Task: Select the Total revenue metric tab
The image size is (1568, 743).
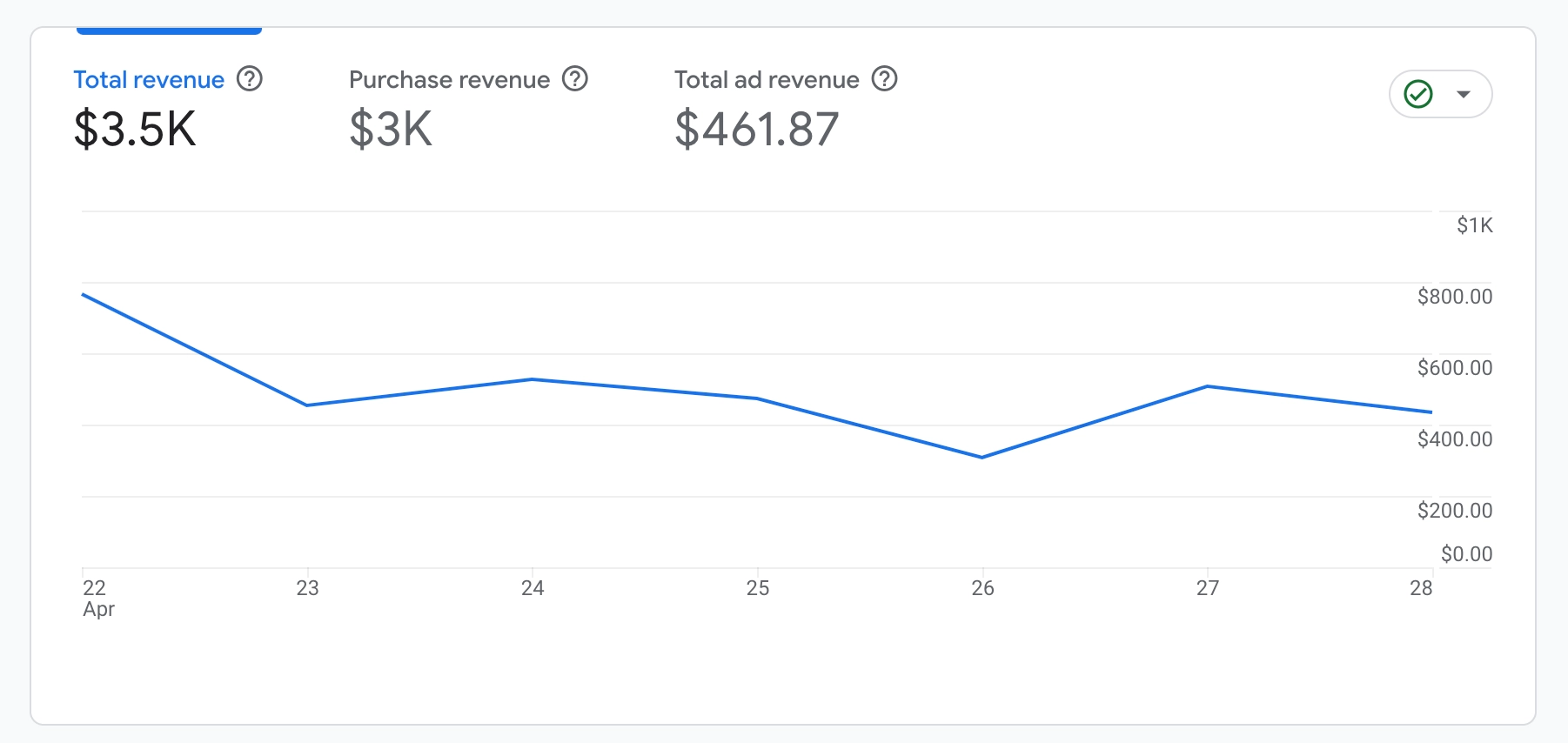Action: pos(149,80)
